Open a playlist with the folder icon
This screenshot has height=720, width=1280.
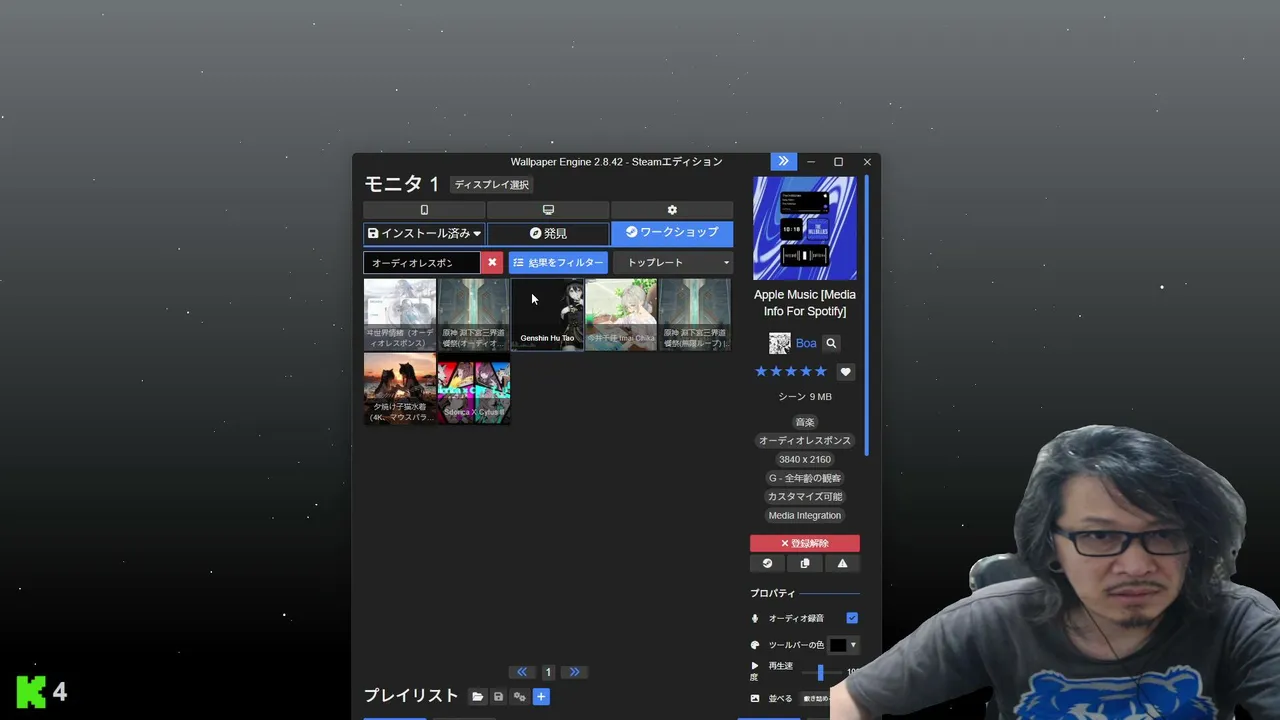(x=477, y=697)
